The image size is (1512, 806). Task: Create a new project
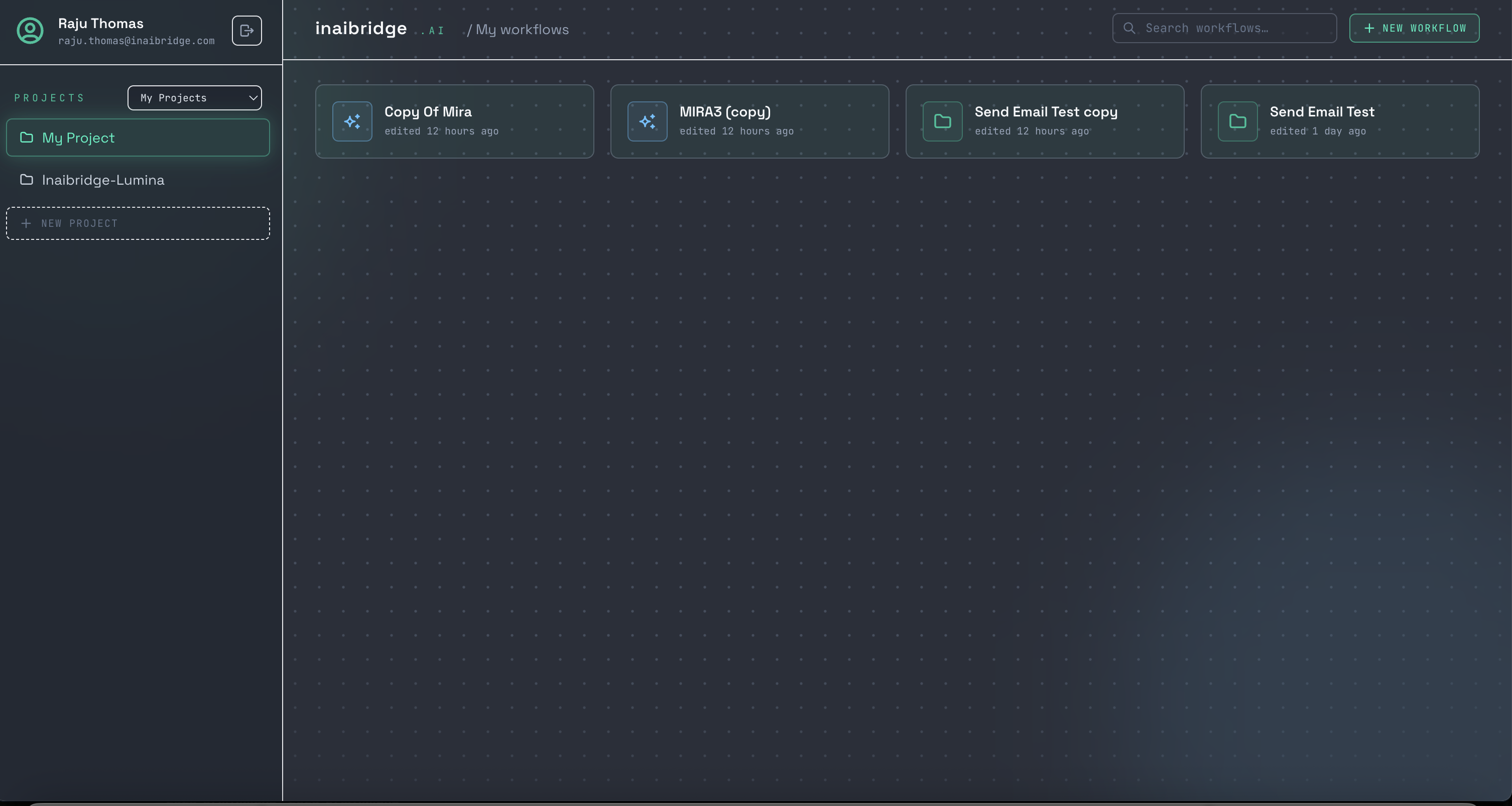[138, 223]
